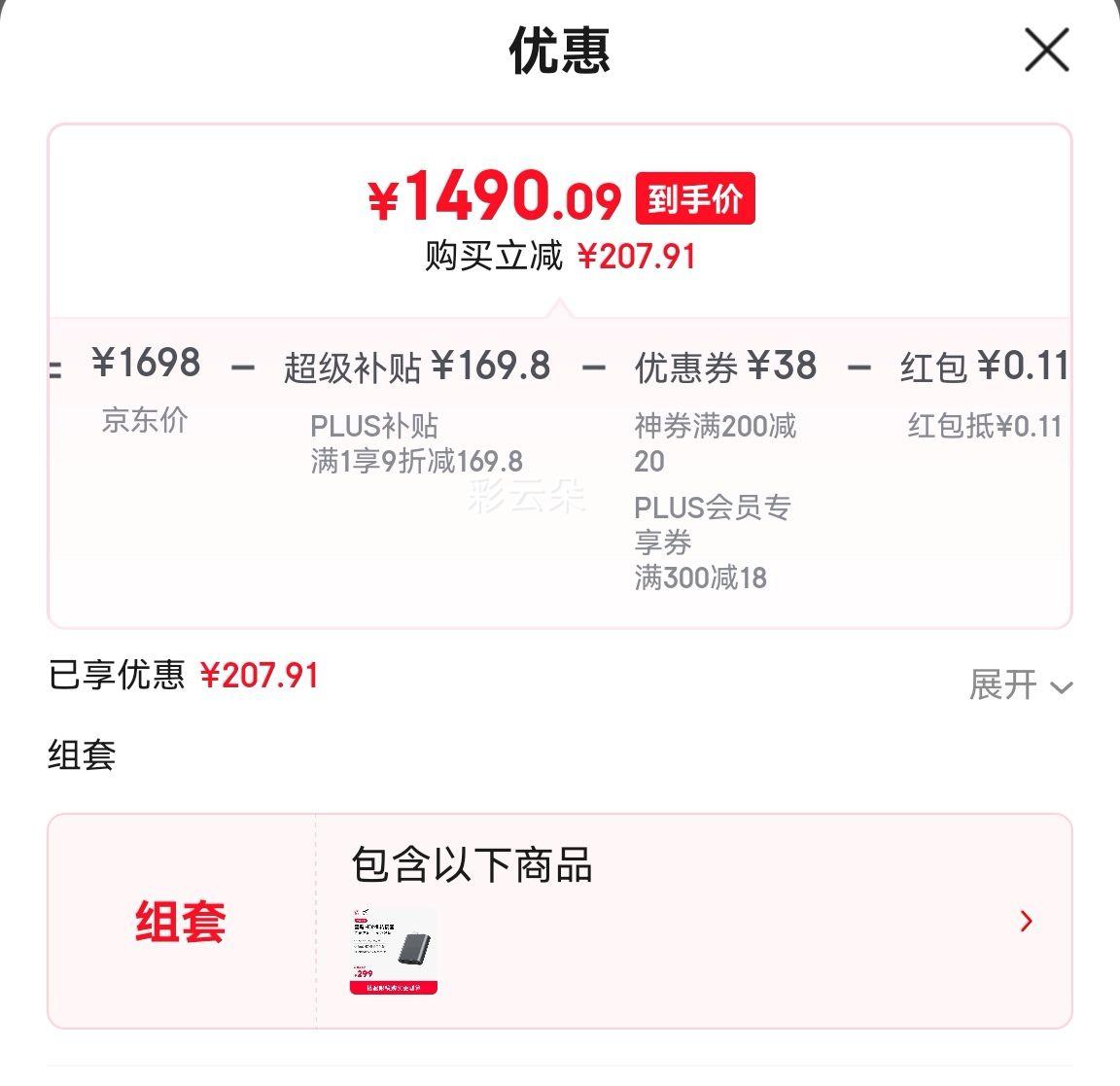Click the X close icon at top right
1120x1086 pixels.
(1046, 52)
